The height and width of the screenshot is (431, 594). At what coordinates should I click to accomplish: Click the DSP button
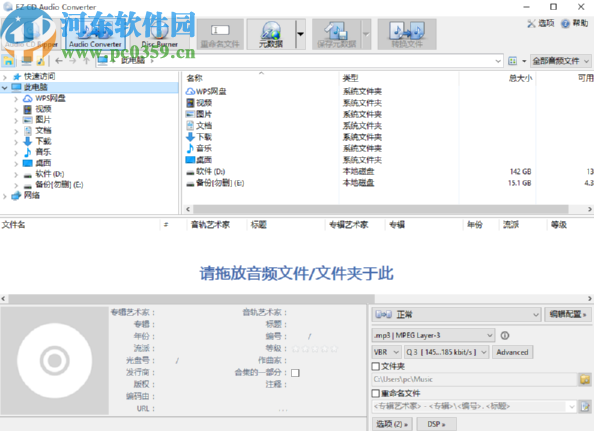tap(436, 424)
